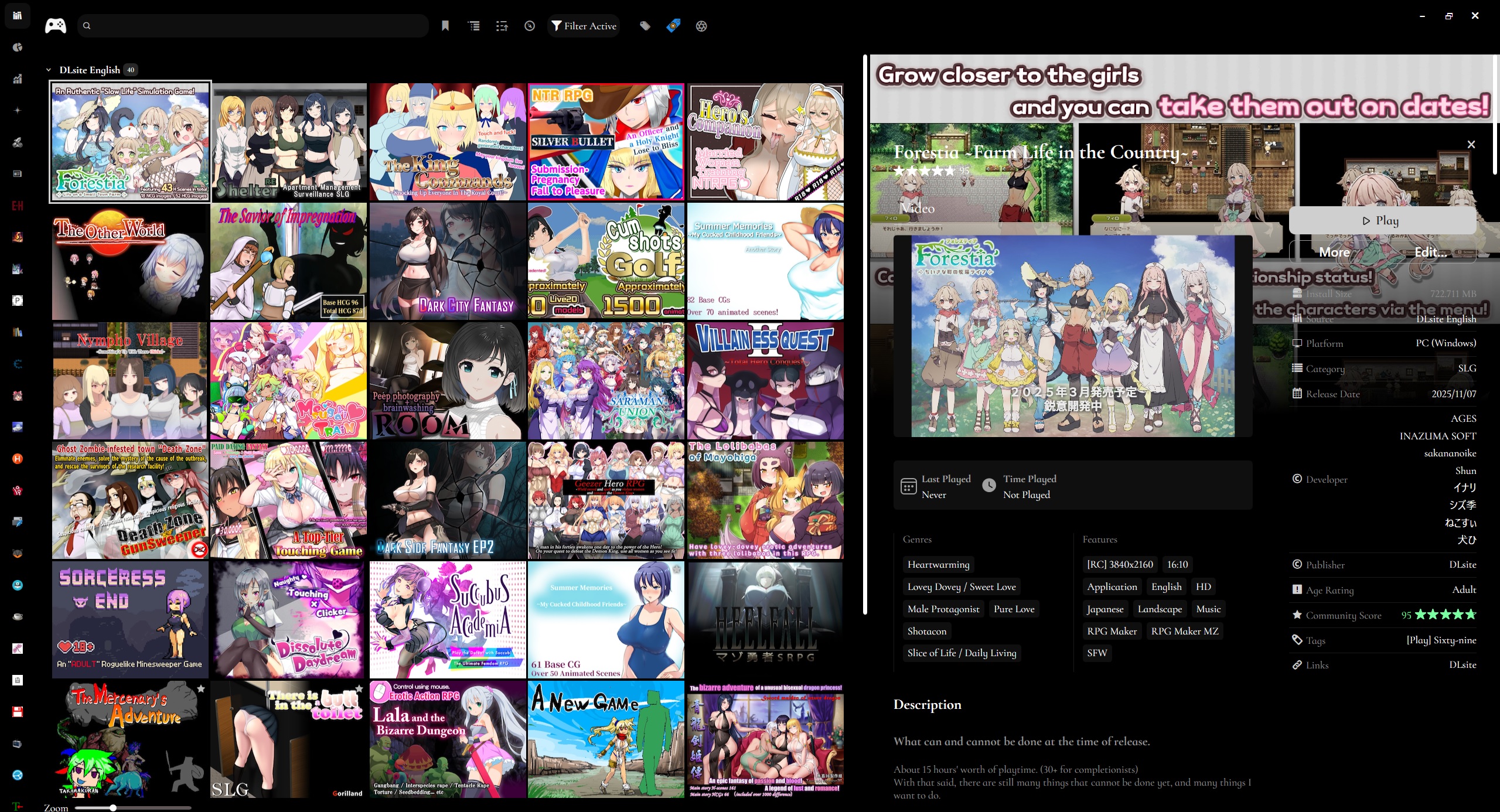Open the bar graph sidebar icon
This screenshot has height=812, width=1500.
[x=18, y=79]
